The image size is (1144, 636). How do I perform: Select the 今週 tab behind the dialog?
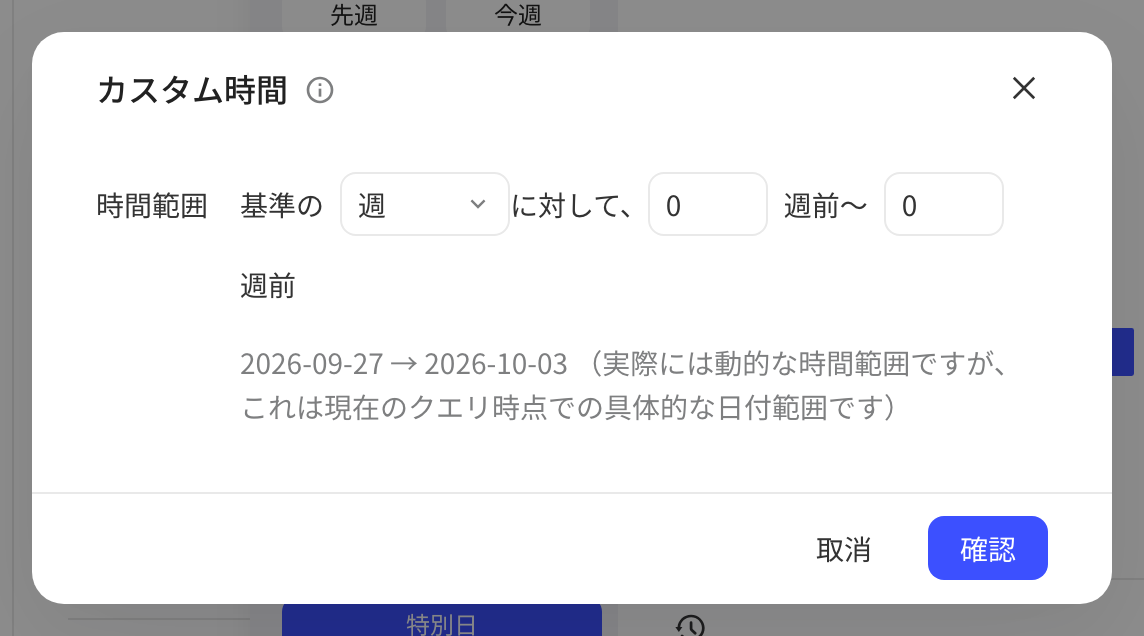click(518, 15)
